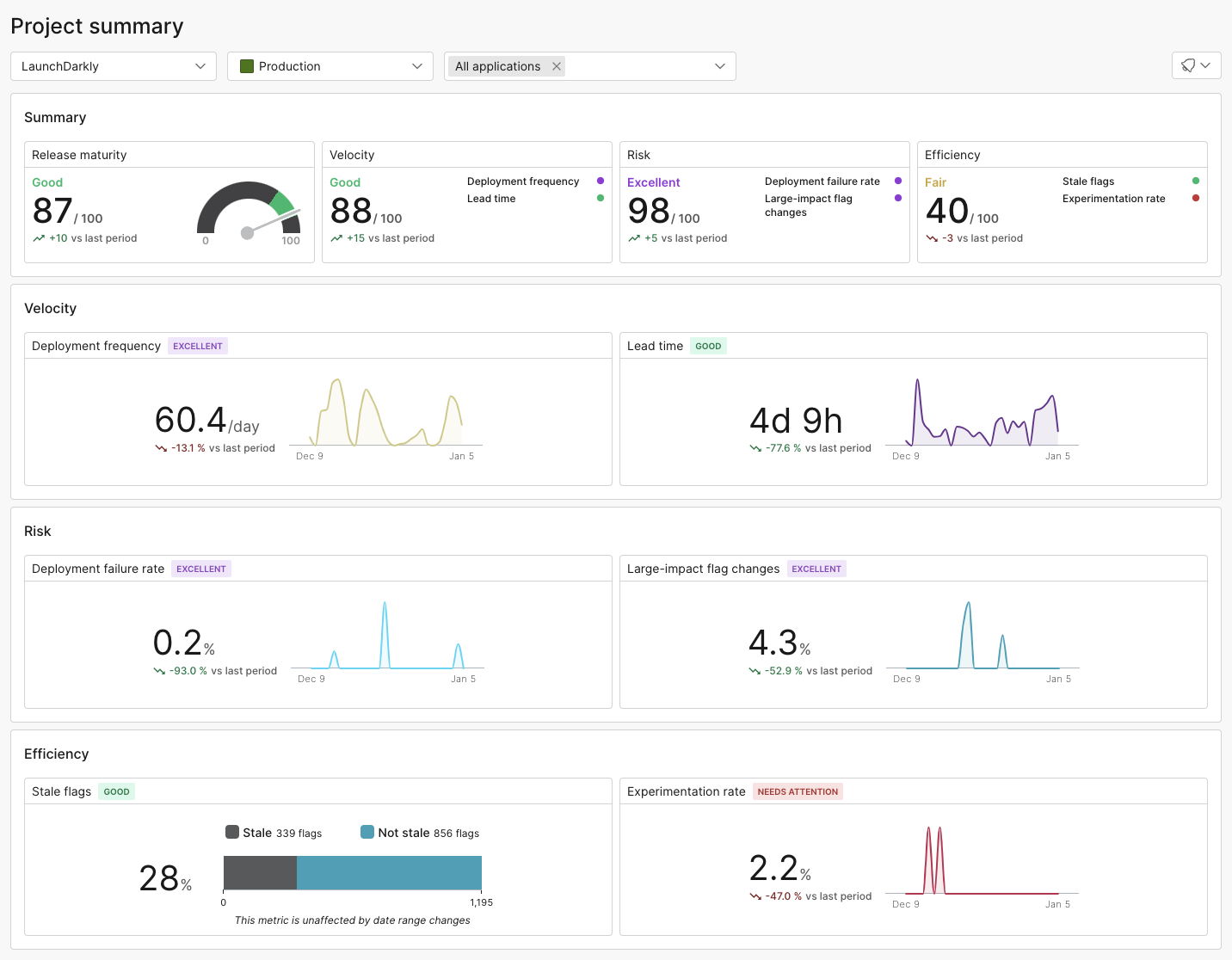Click the upward trend icon beside +10

[39, 238]
